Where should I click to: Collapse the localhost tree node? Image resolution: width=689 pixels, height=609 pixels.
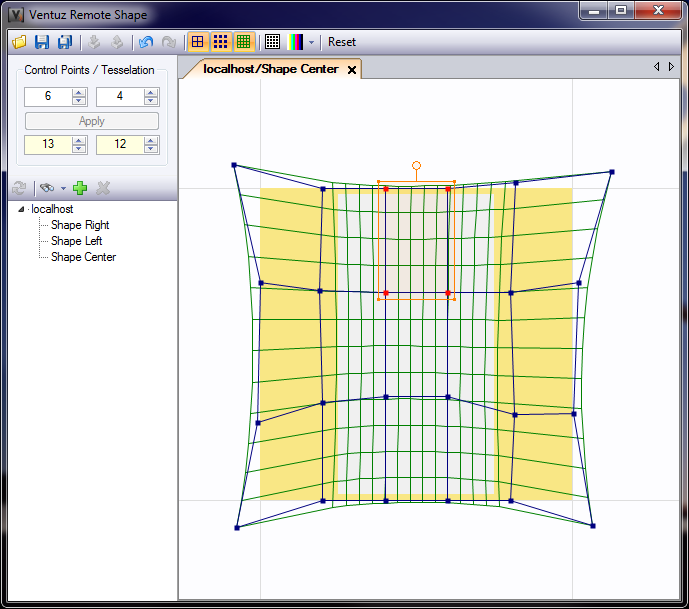click(x=22, y=209)
